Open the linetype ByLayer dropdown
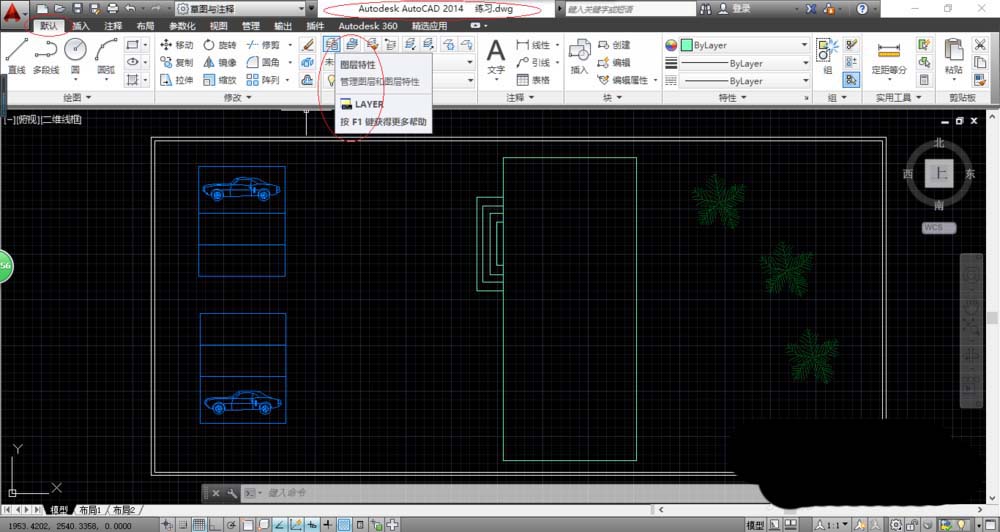 point(745,81)
